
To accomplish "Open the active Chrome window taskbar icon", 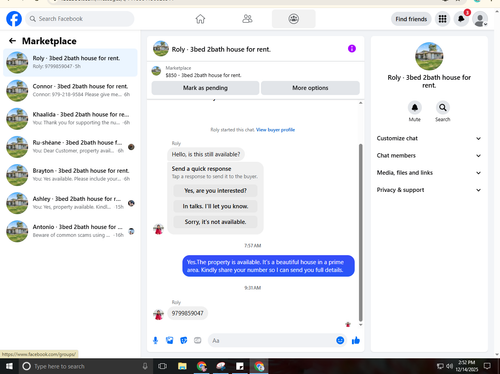I will (x=259, y=366).
